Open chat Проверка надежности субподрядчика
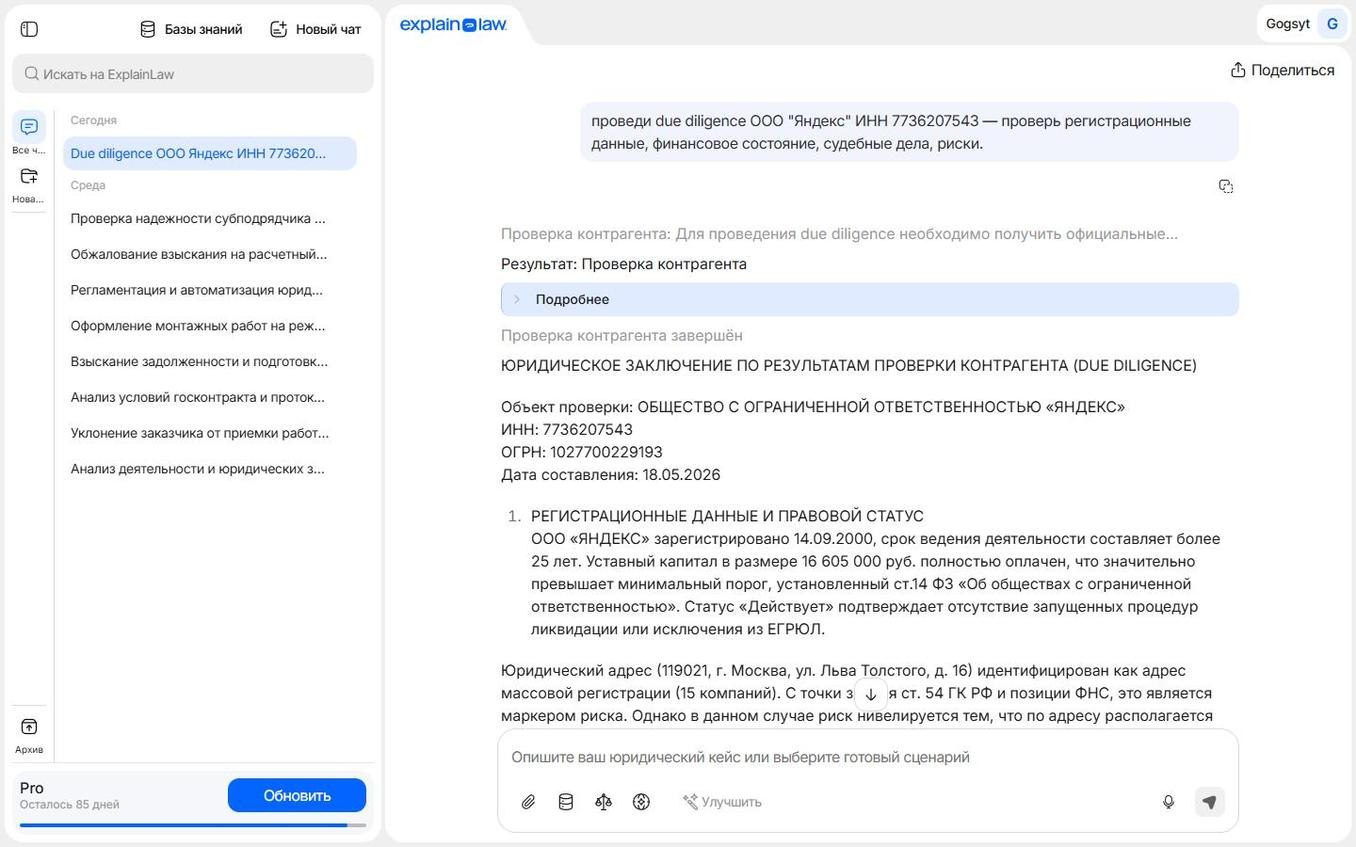This screenshot has height=847, width=1356. pos(198,218)
